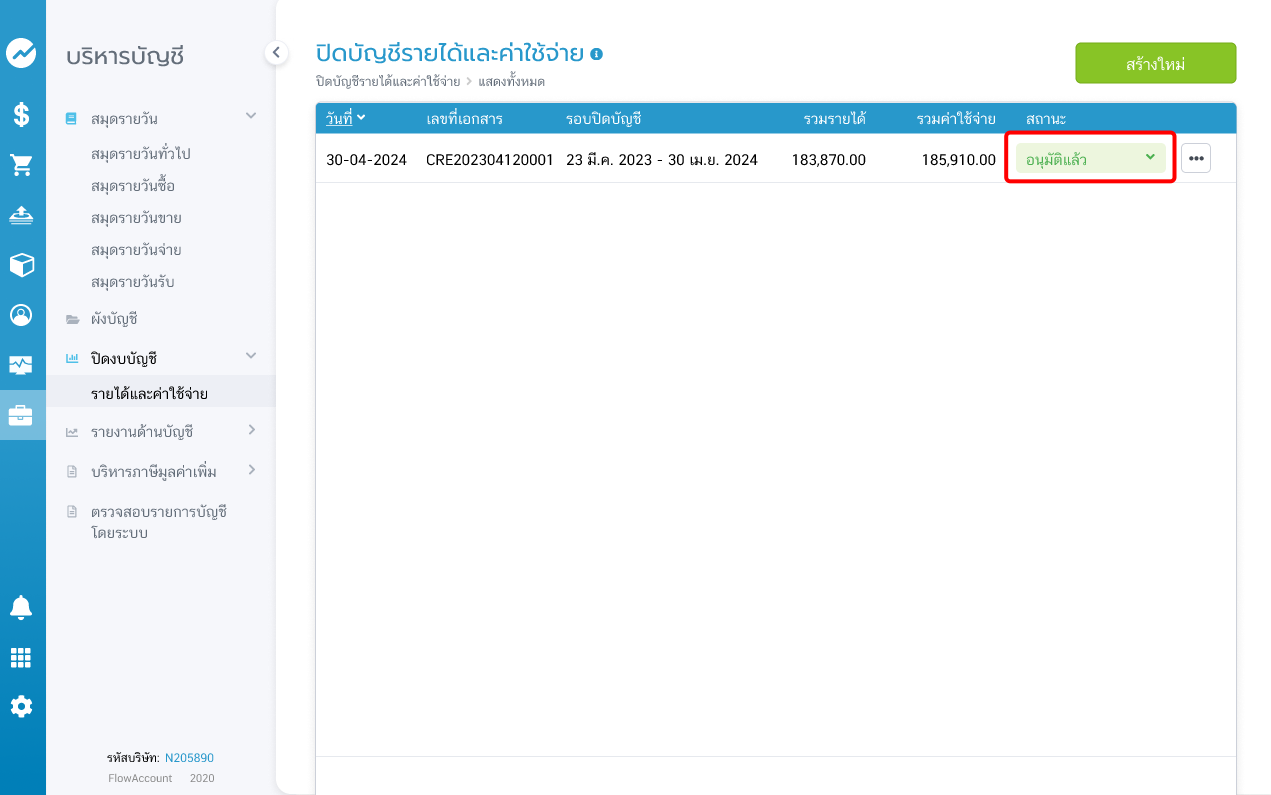Open the notification bell icon

point(21,607)
